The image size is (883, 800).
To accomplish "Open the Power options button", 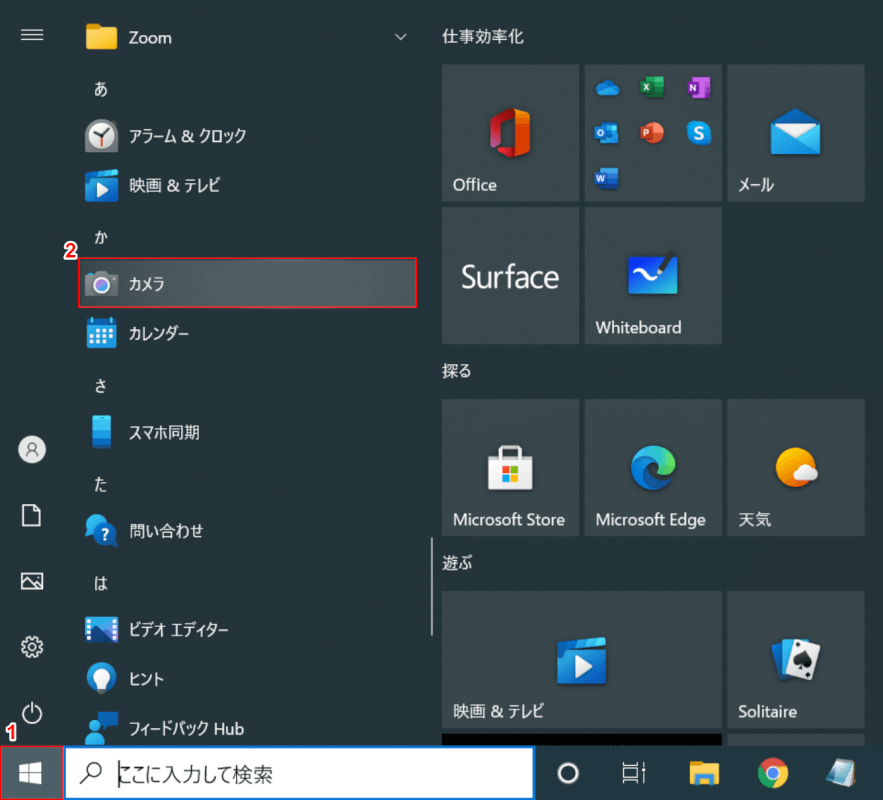I will point(32,712).
